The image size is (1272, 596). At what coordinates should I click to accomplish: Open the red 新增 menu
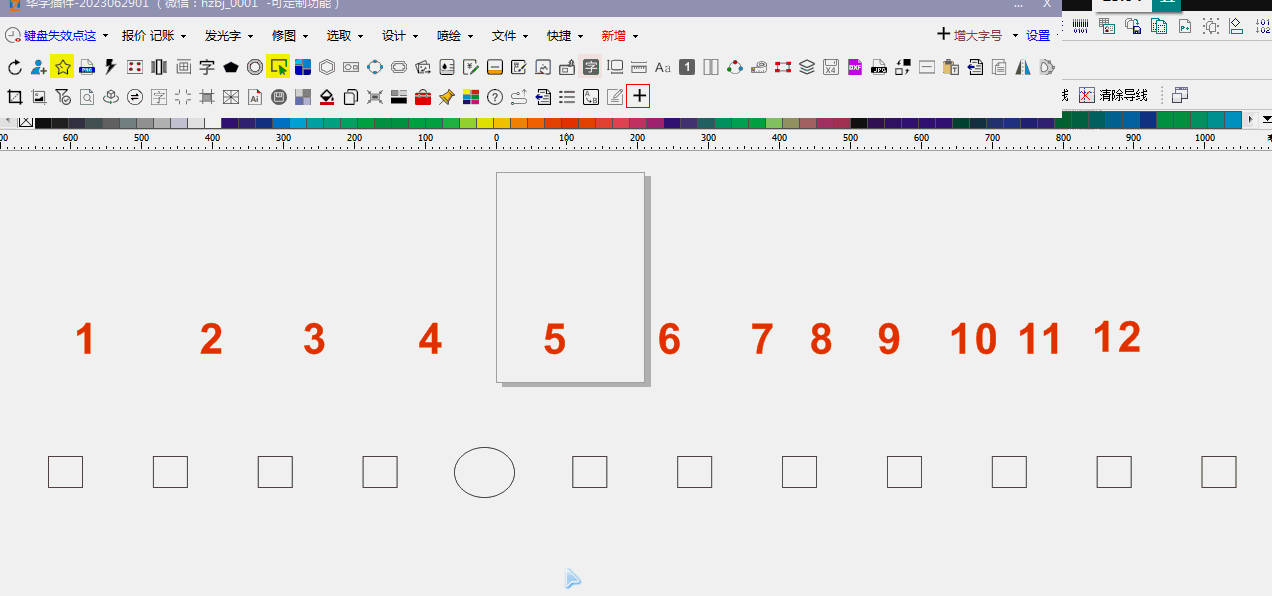click(619, 35)
